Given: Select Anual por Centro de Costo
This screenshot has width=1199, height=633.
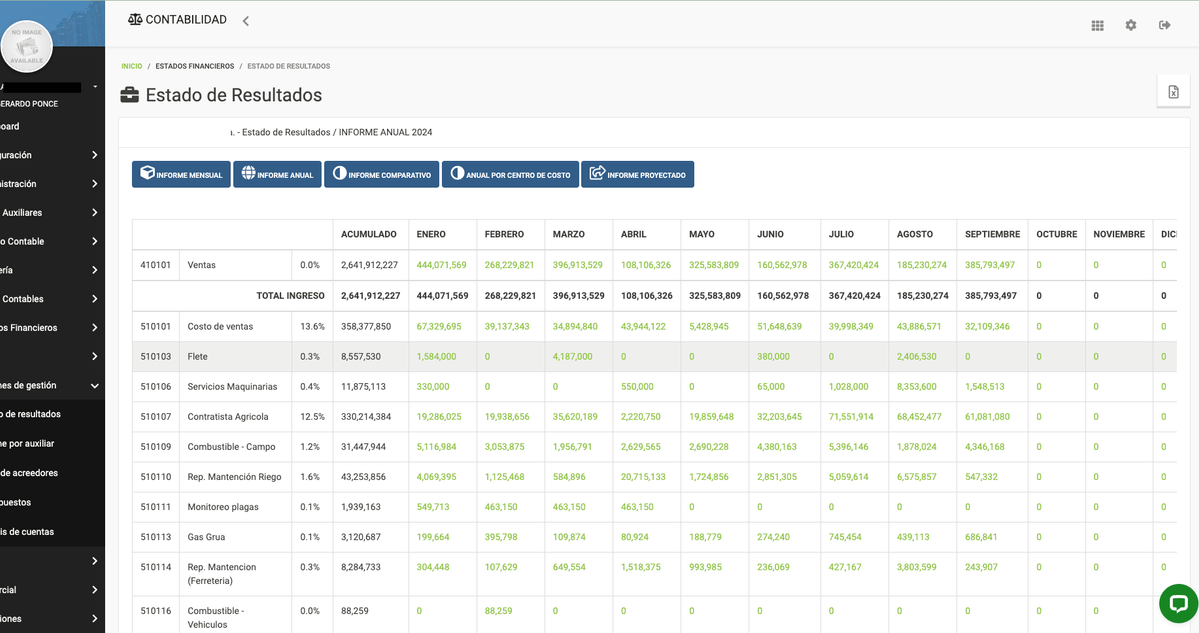Looking at the screenshot, I should [510, 174].
